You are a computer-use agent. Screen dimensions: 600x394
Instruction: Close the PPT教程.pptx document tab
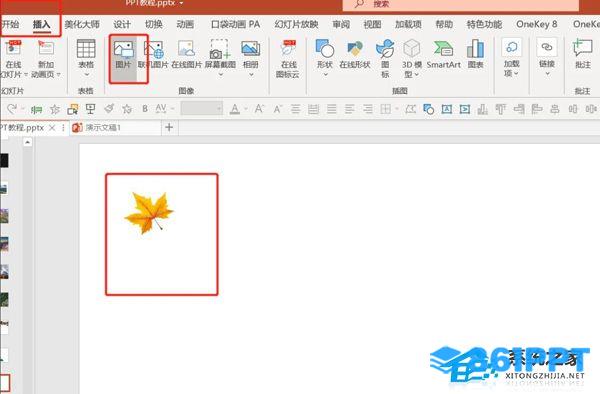click(52, 128)
